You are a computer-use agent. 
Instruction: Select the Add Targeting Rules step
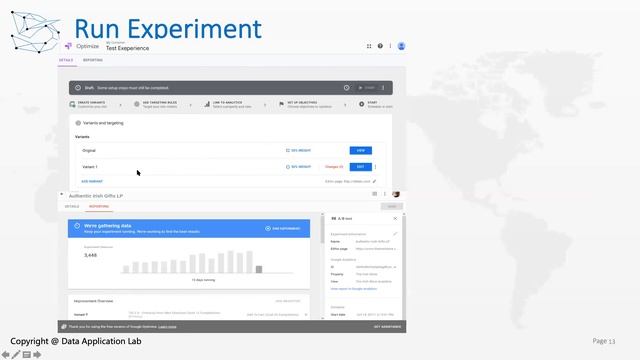pyautogui.click(x=156, y=104)
